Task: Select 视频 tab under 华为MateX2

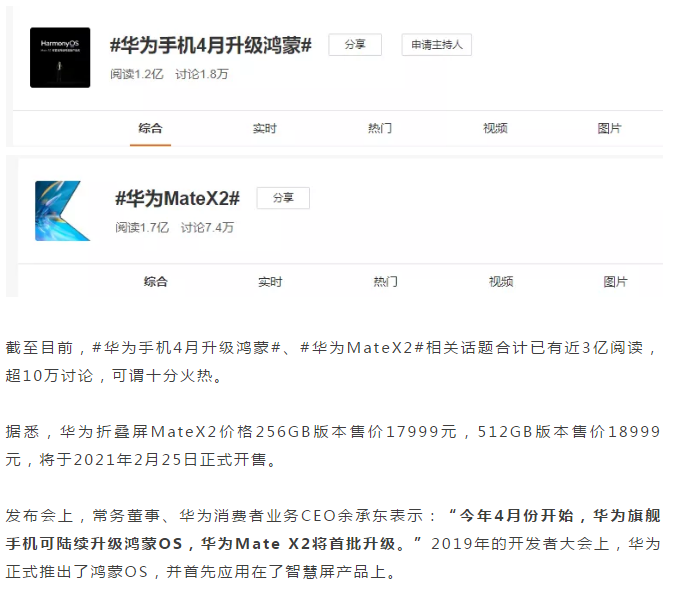Action: coord(501,282)
